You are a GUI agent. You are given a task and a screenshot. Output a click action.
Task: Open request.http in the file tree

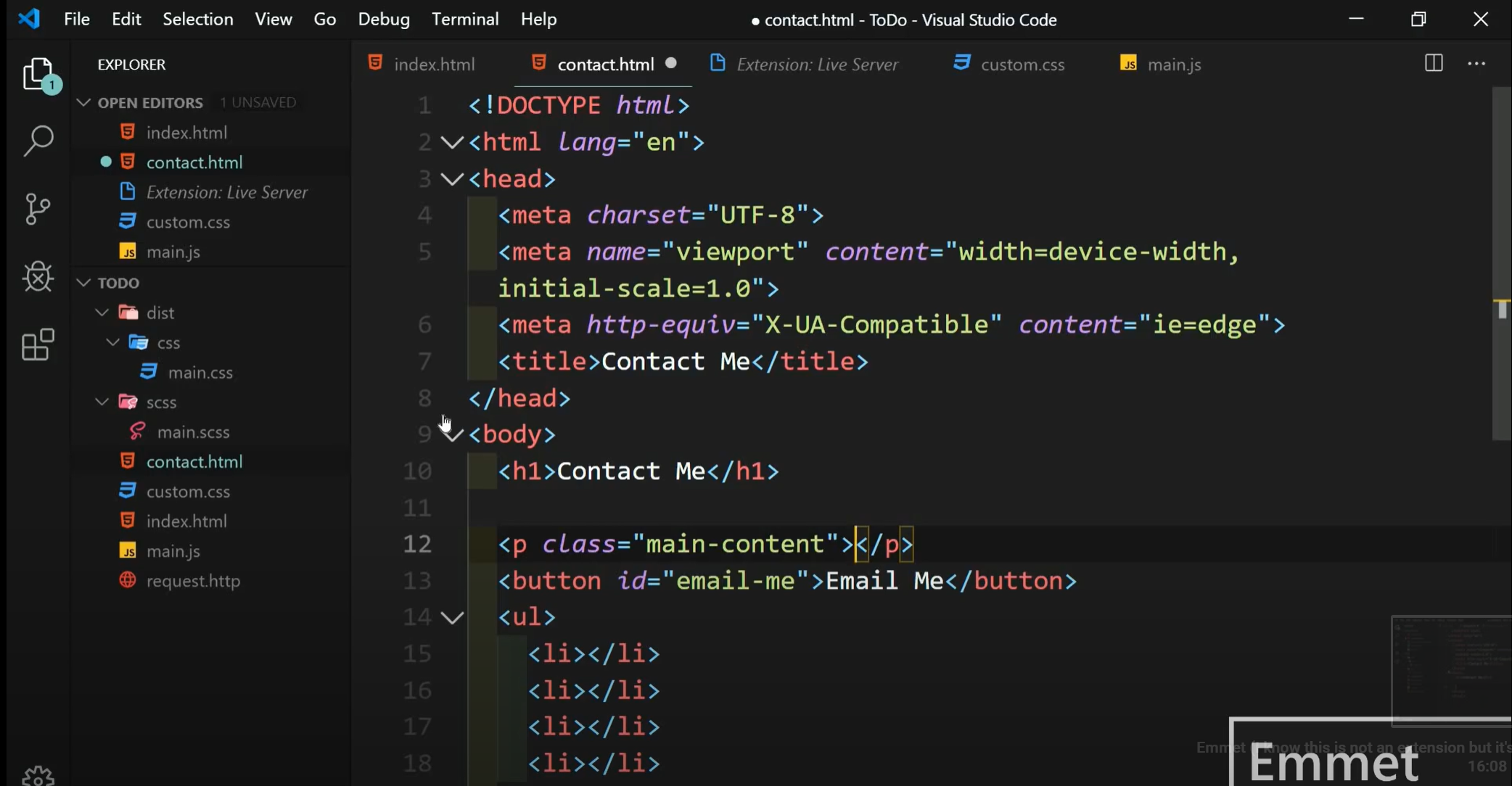coord(193,581)
